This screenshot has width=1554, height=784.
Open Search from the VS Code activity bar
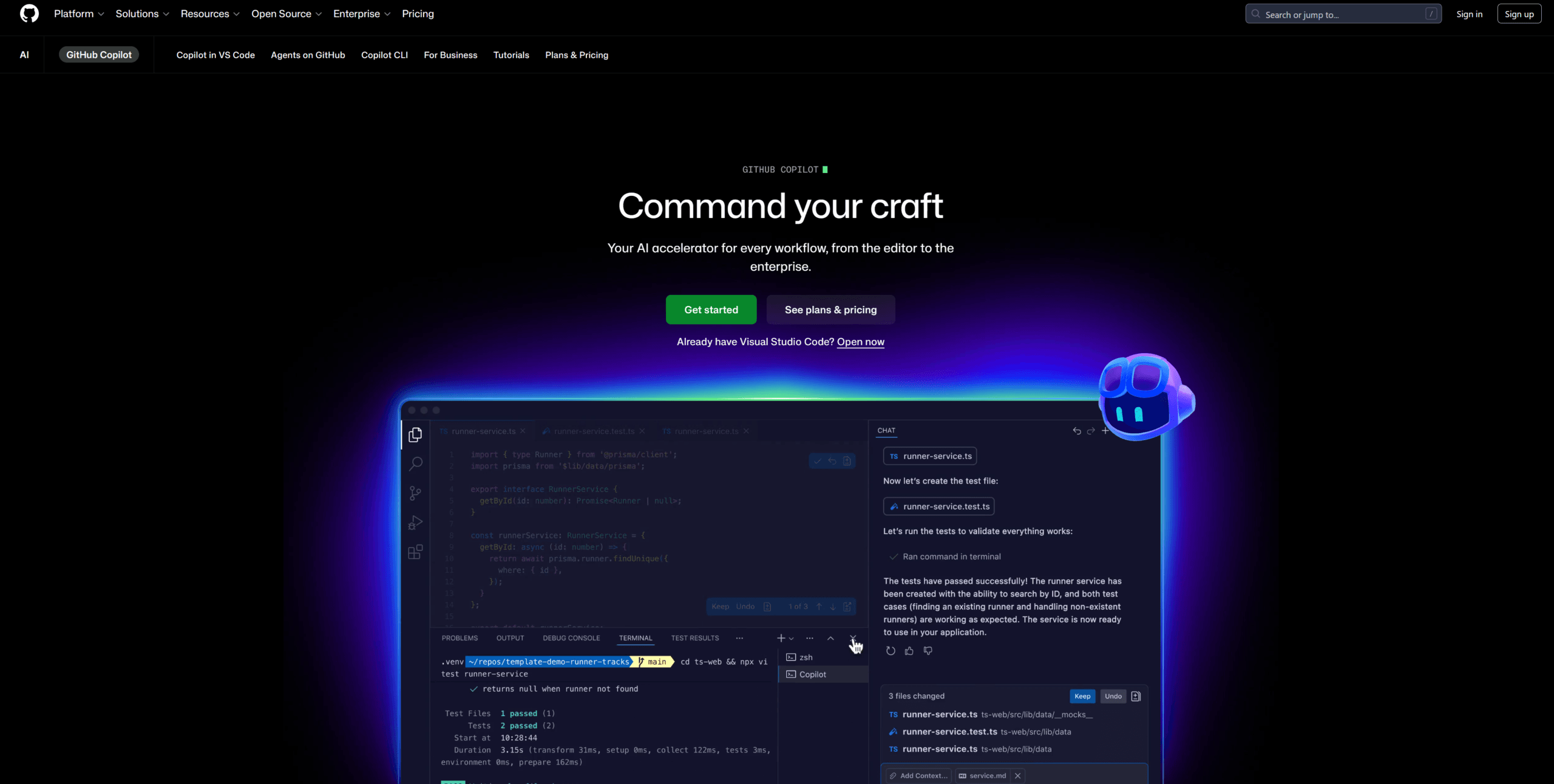(x=415, y=464)
